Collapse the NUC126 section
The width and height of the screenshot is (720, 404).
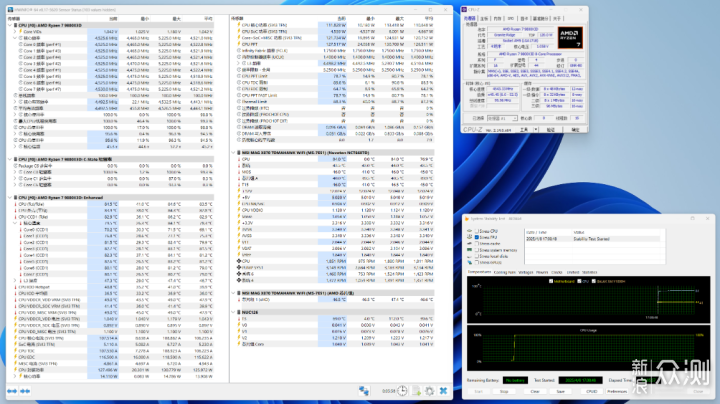tap(233, 312)
